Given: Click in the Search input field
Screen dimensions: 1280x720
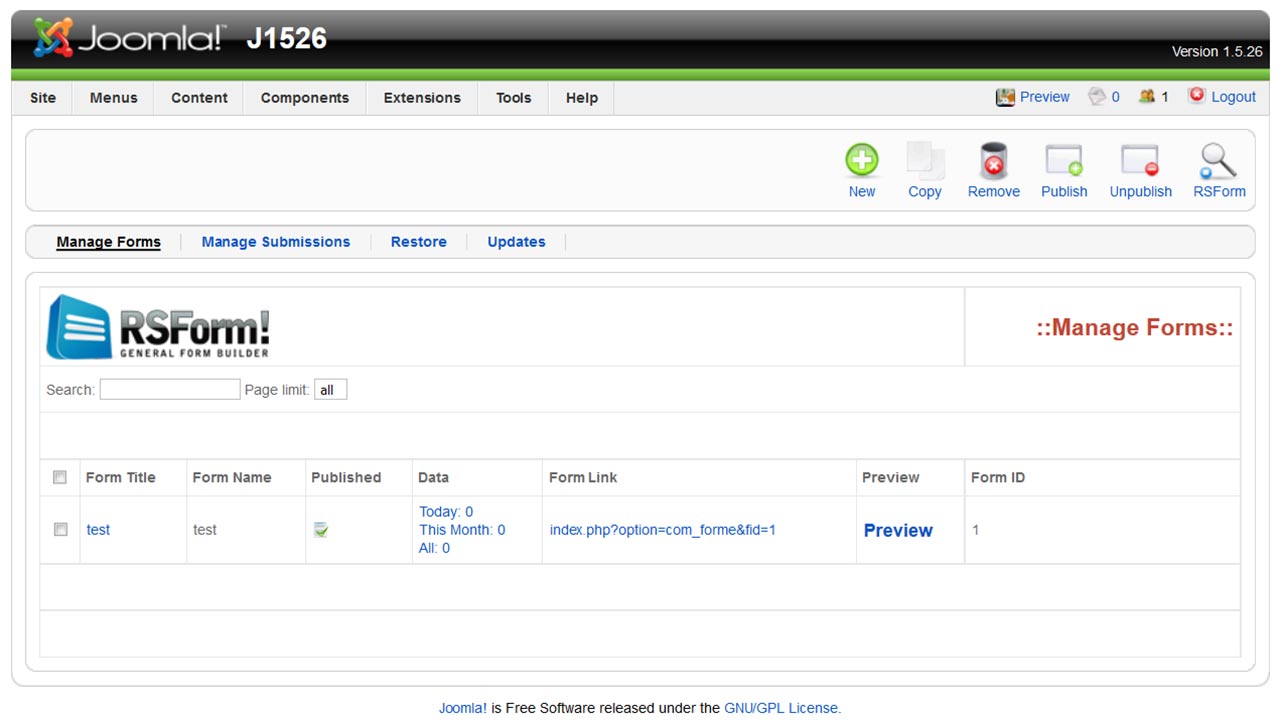Looking at the screenshot, I should tap(170, 390).
